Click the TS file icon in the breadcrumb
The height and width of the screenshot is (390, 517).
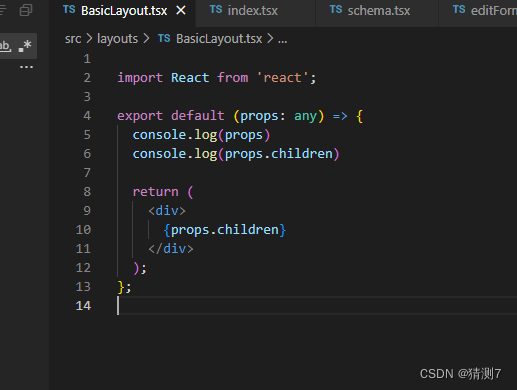click(x=164, y=38)
